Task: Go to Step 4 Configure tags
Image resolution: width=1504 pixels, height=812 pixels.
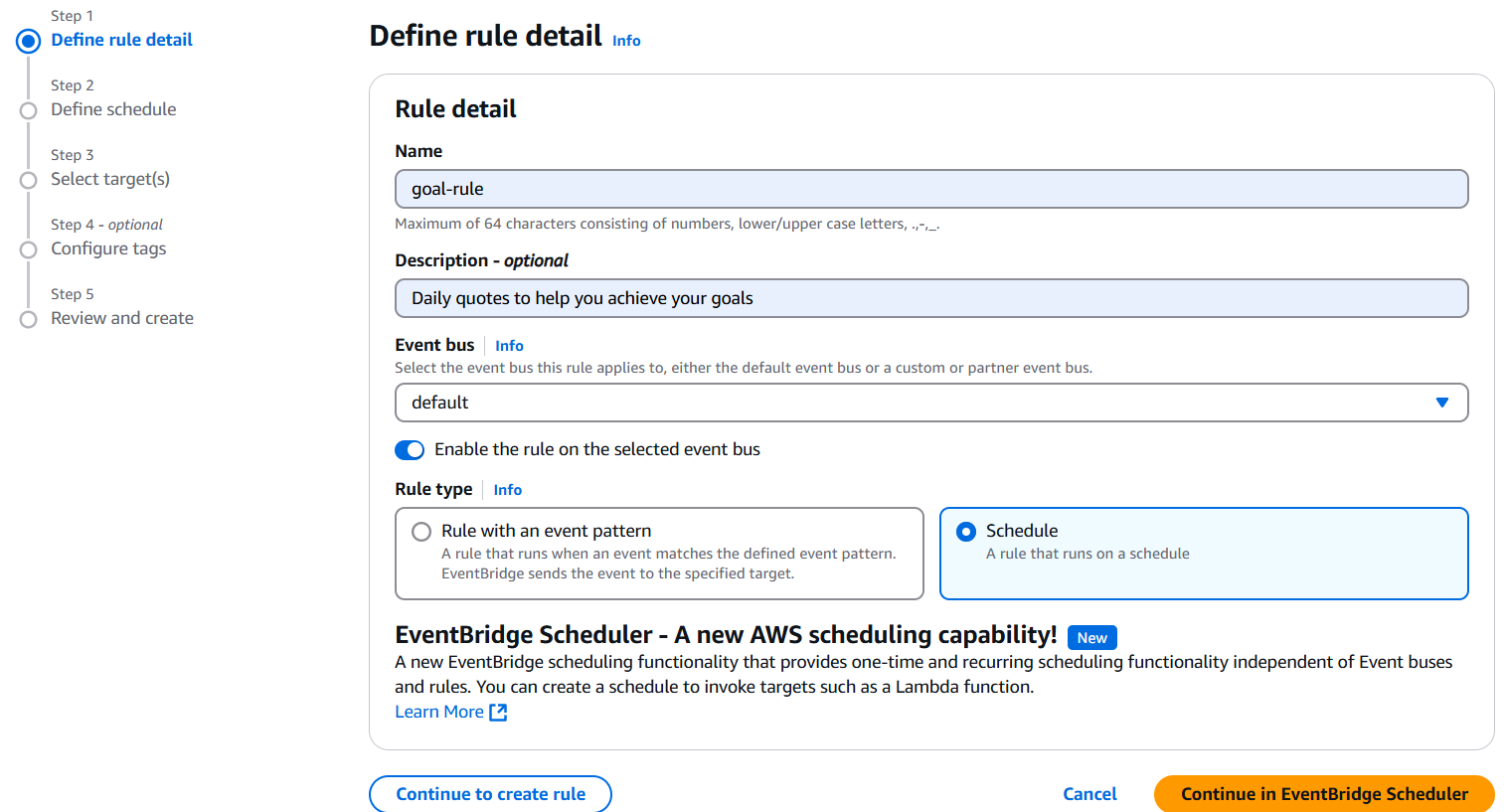Action: pyautogui.click(x=108, y=248)
